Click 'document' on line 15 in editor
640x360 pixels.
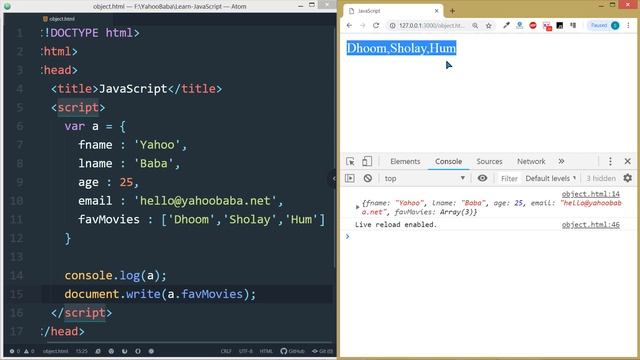point(91,294)
